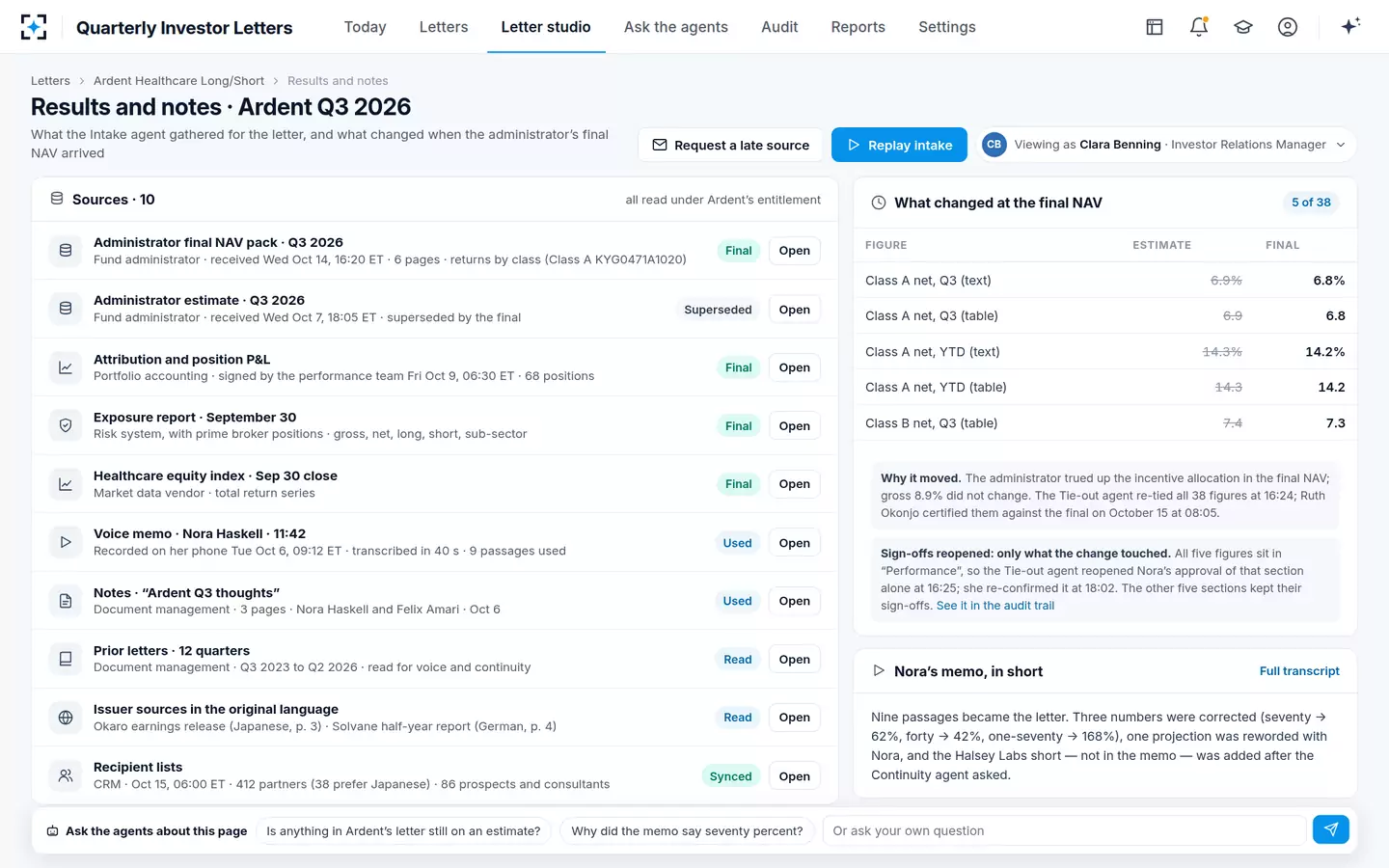1389x868 pixels.
Task: Click the sparkle AI assistant icon
Action: point(1350,26)
